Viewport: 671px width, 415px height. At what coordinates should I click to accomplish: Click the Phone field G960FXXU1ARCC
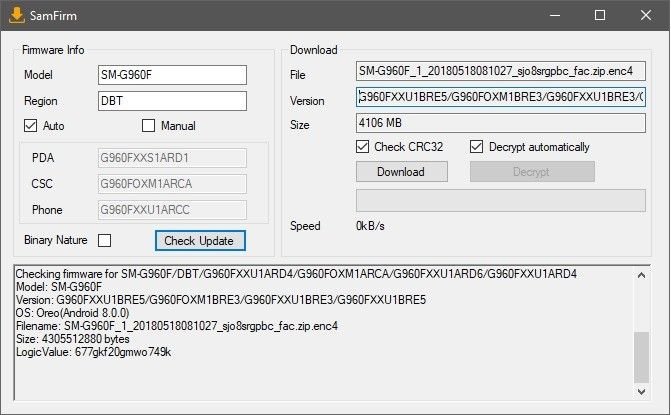172,210
